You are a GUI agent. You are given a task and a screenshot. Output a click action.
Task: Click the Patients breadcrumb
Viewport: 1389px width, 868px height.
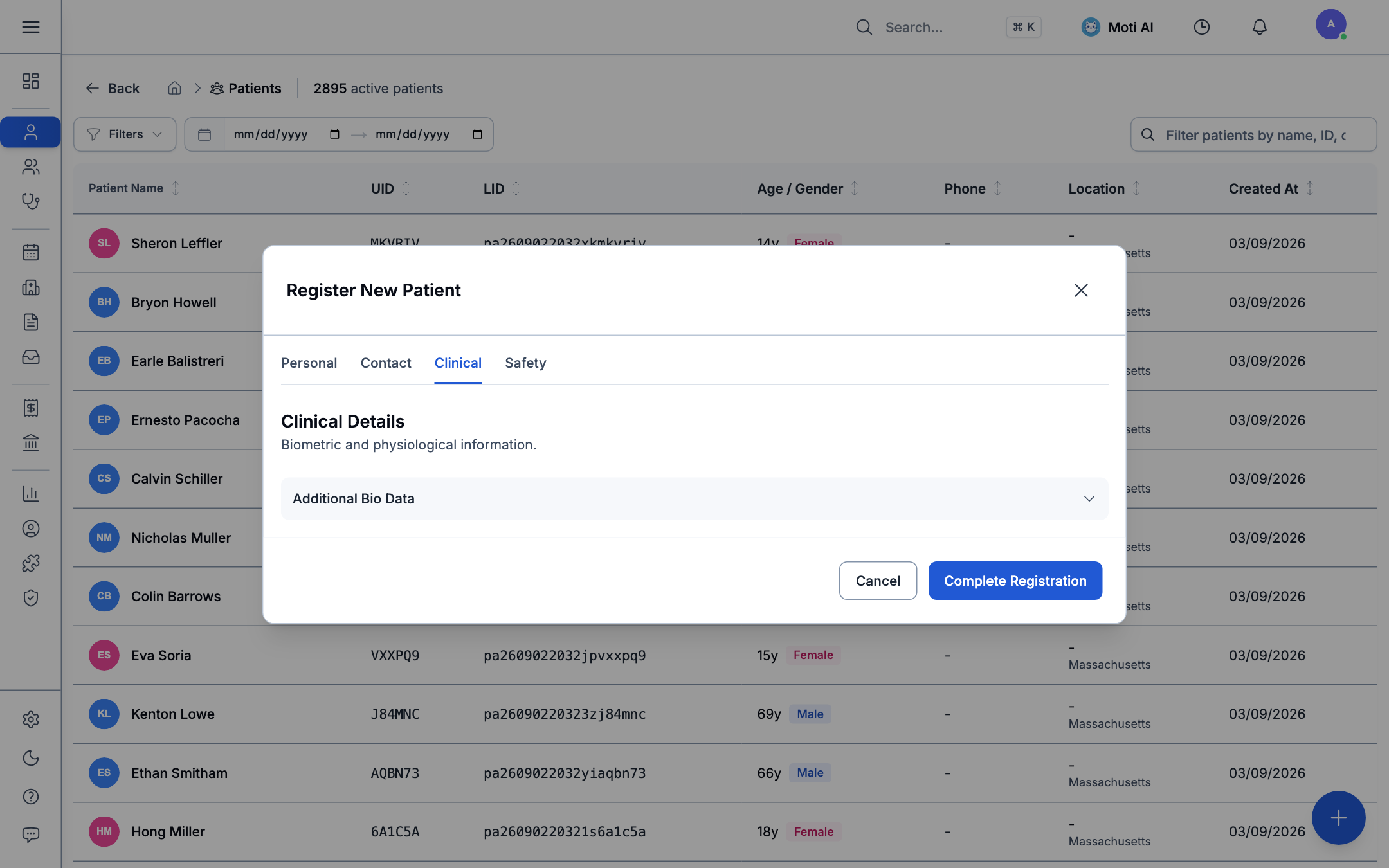click(x=246, y=88)
